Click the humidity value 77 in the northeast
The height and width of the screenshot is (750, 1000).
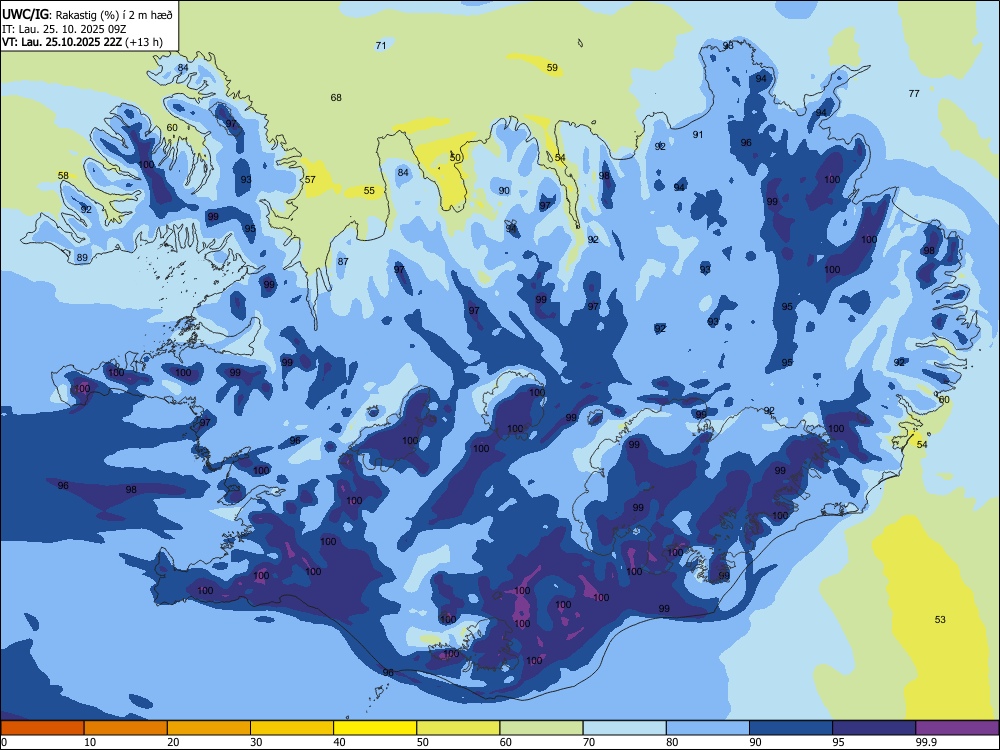914,94
